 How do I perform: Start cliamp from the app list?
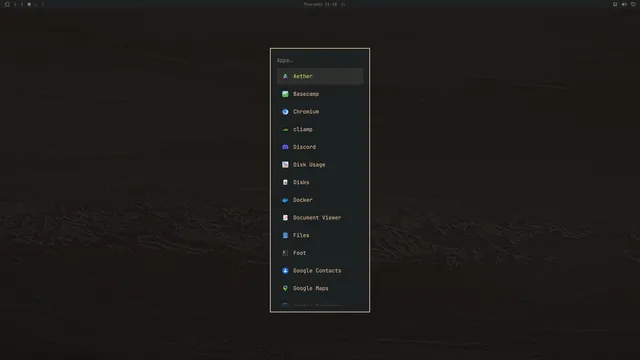(320, 129)
